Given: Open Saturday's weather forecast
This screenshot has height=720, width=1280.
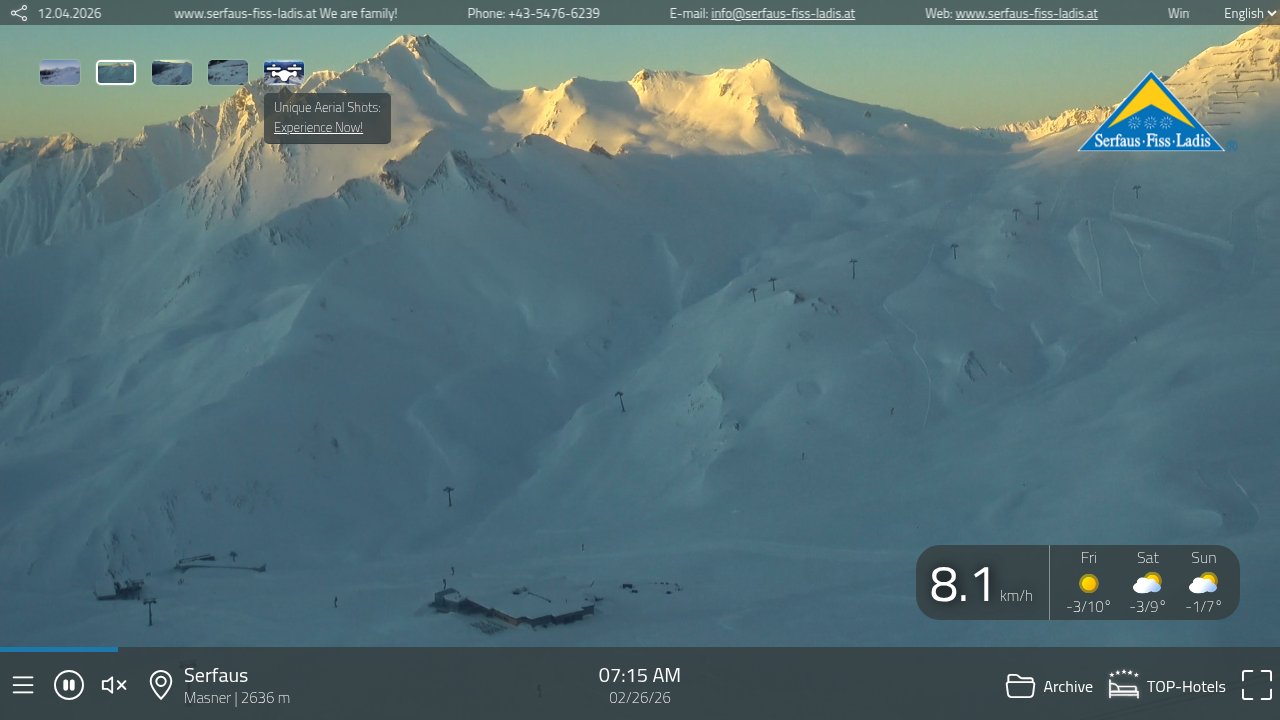Looking at the screenshot, I should (x=1147, y=582).
